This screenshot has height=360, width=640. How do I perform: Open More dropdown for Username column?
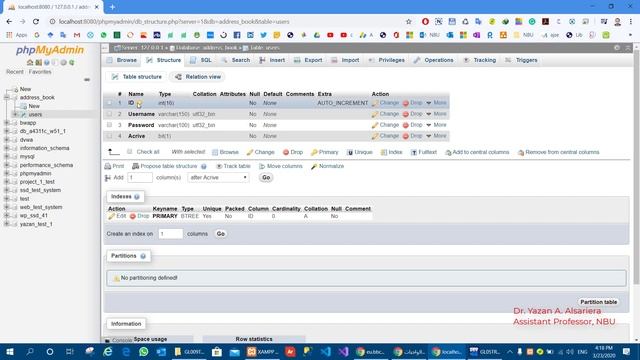(436, 114)
